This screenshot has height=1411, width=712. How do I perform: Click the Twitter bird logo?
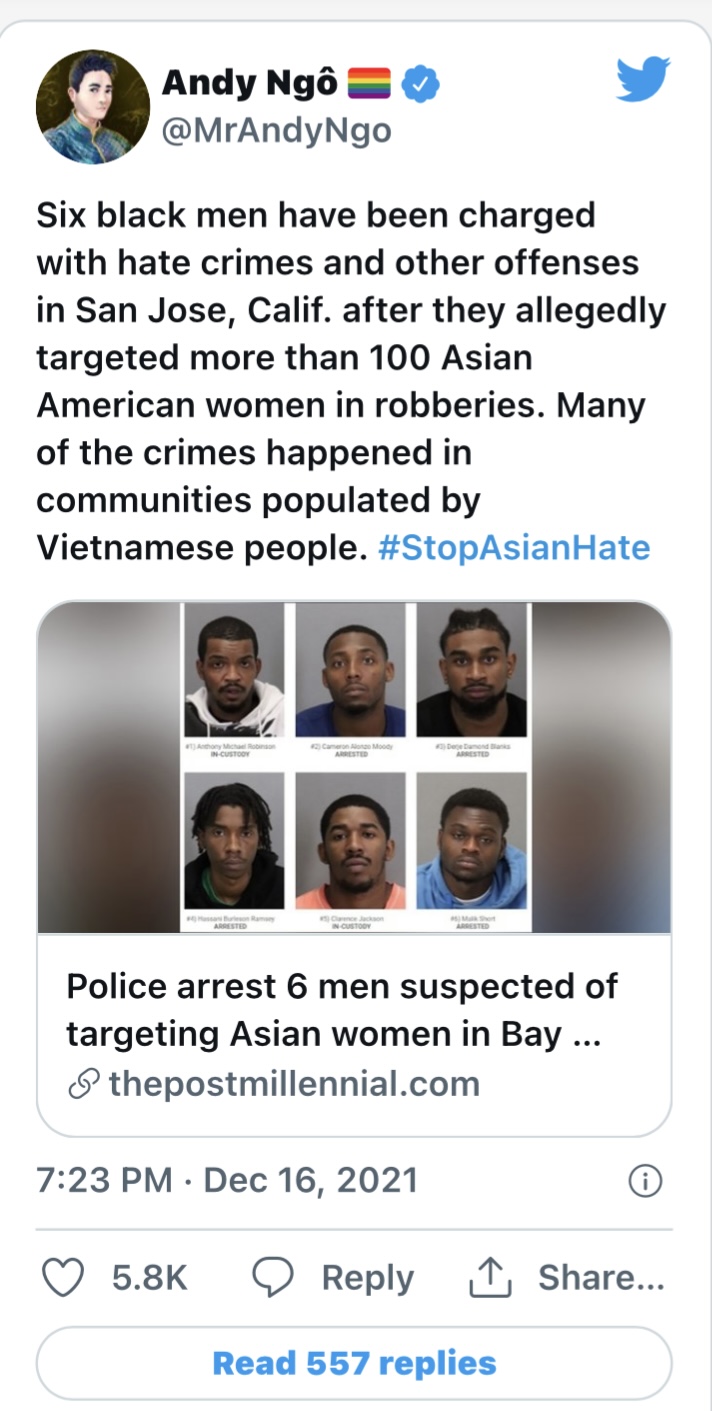coord(642,80)
